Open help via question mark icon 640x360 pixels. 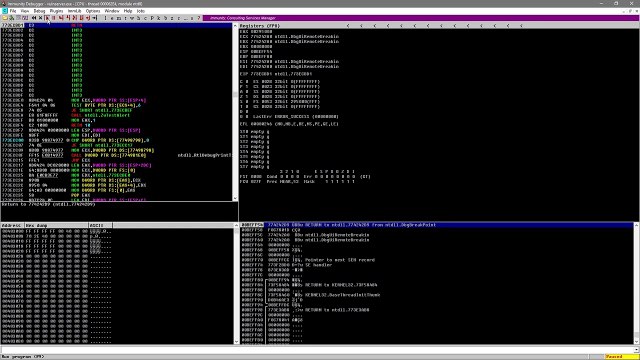pyautogui.click(x=199, y=18)
